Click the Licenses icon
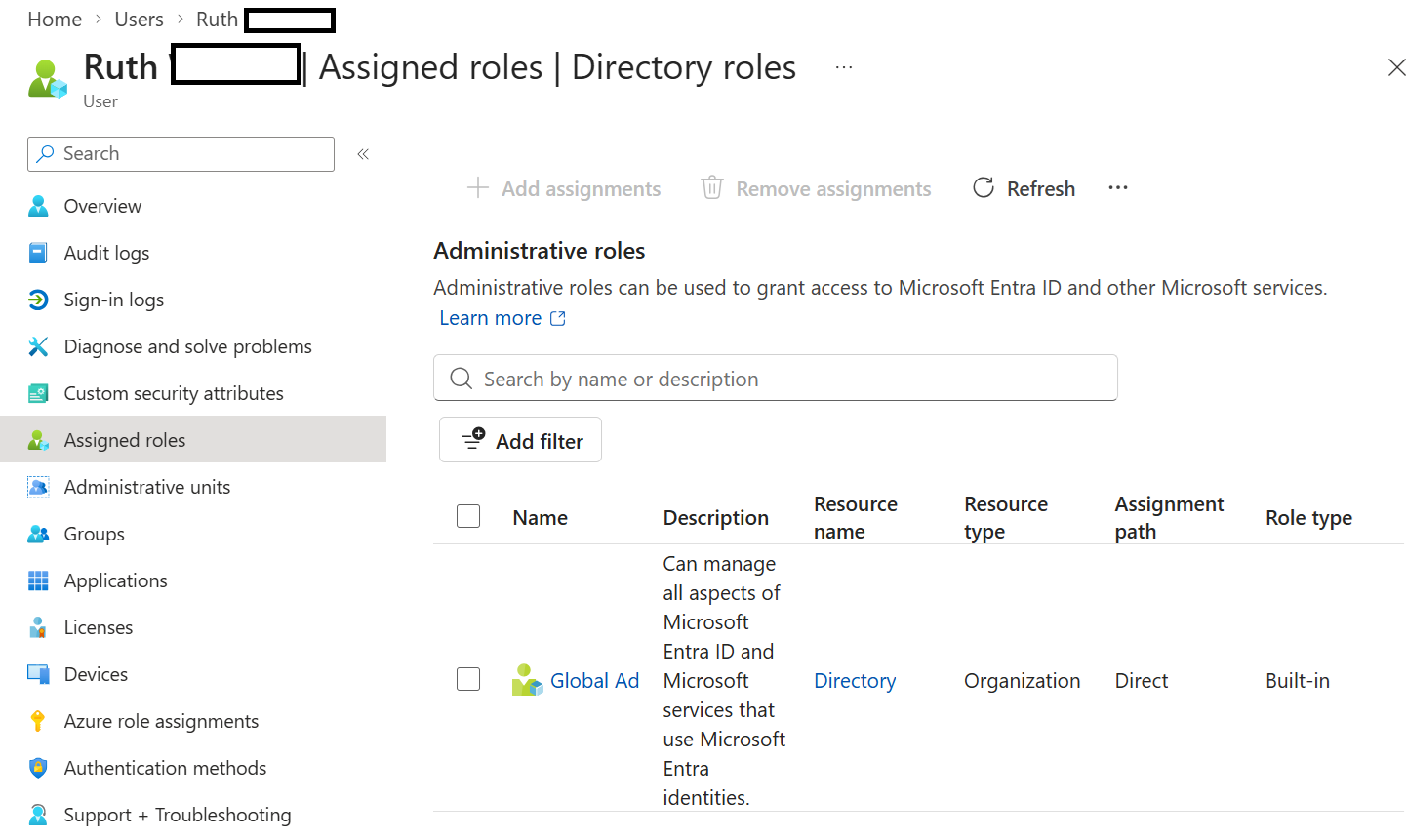 coord(38,627)
